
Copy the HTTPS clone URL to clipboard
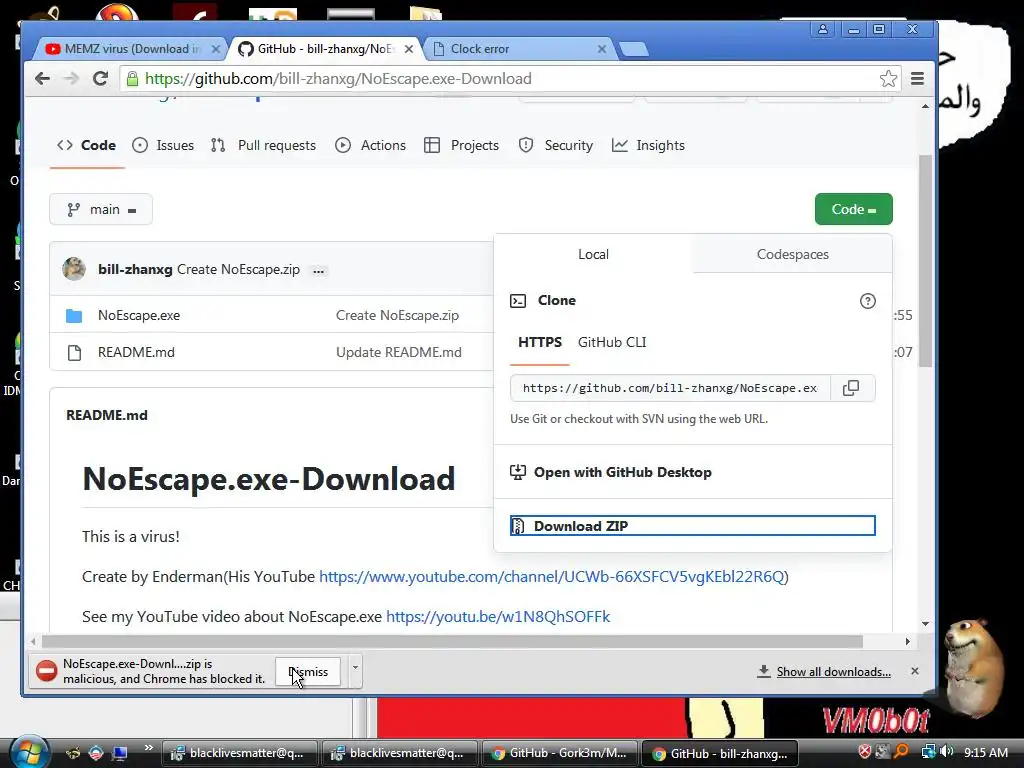(x=851, y=388)
